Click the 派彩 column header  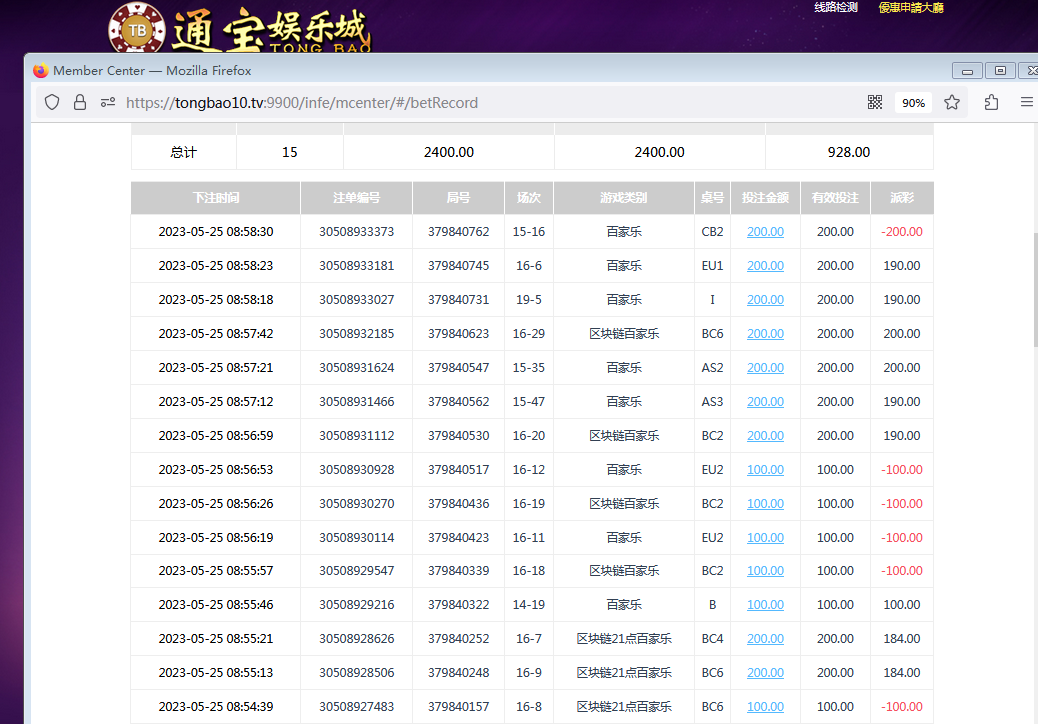click(x=902, y=198)
